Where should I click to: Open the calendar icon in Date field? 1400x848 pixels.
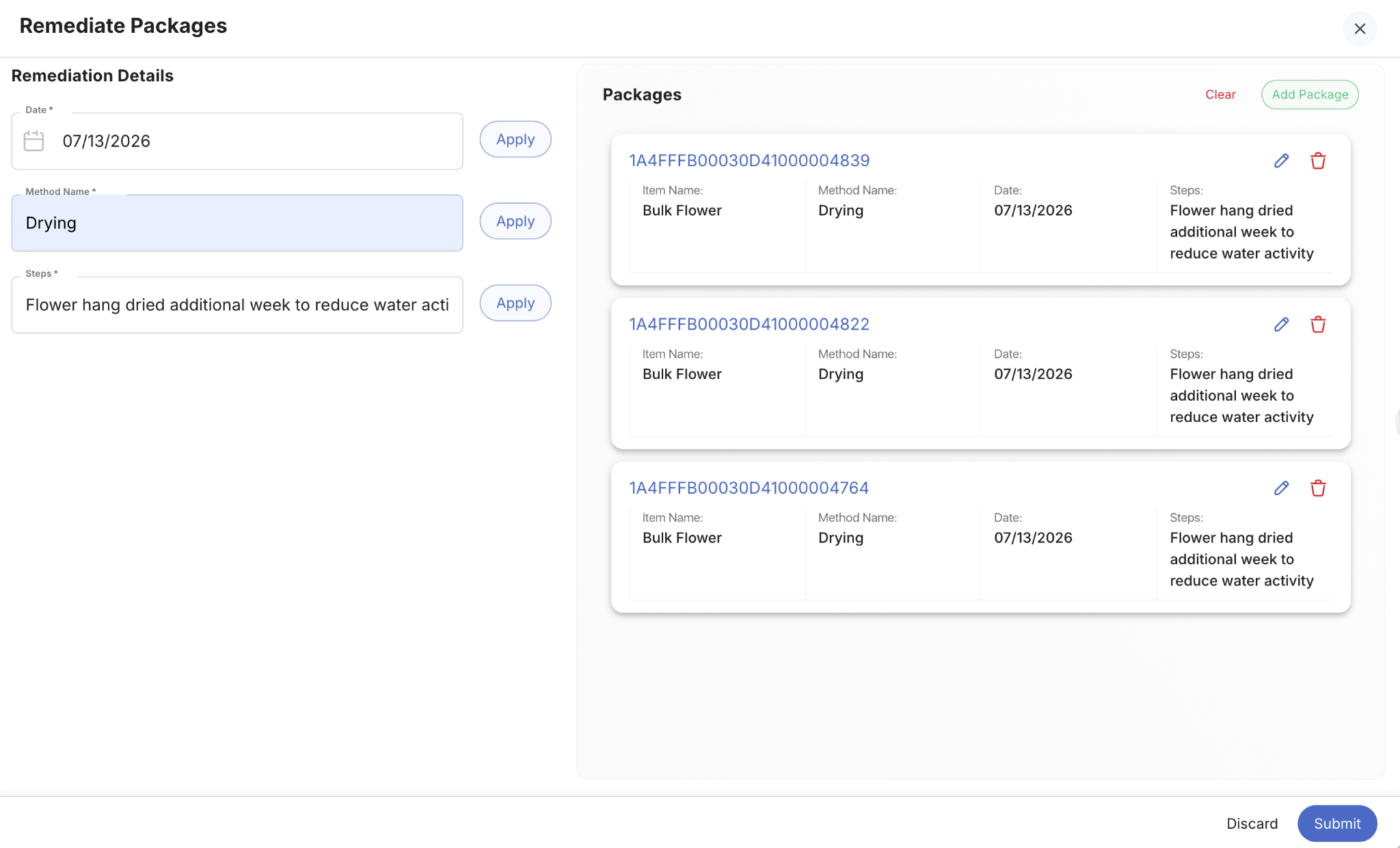[33, 141]
